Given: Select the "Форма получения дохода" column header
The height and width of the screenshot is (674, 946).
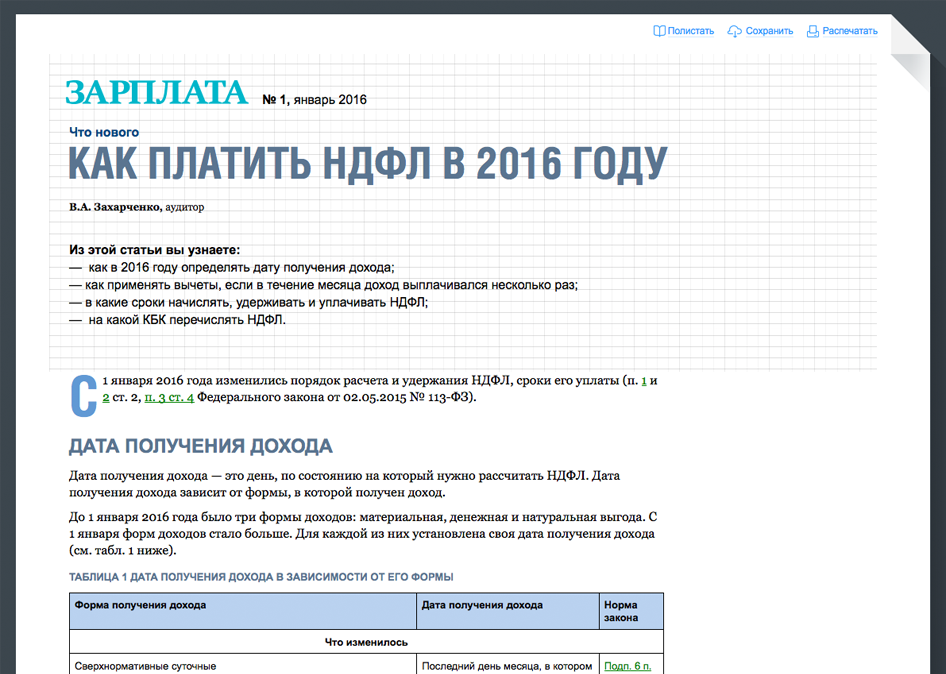Looking at the screenshot, I should pos(140,605).
